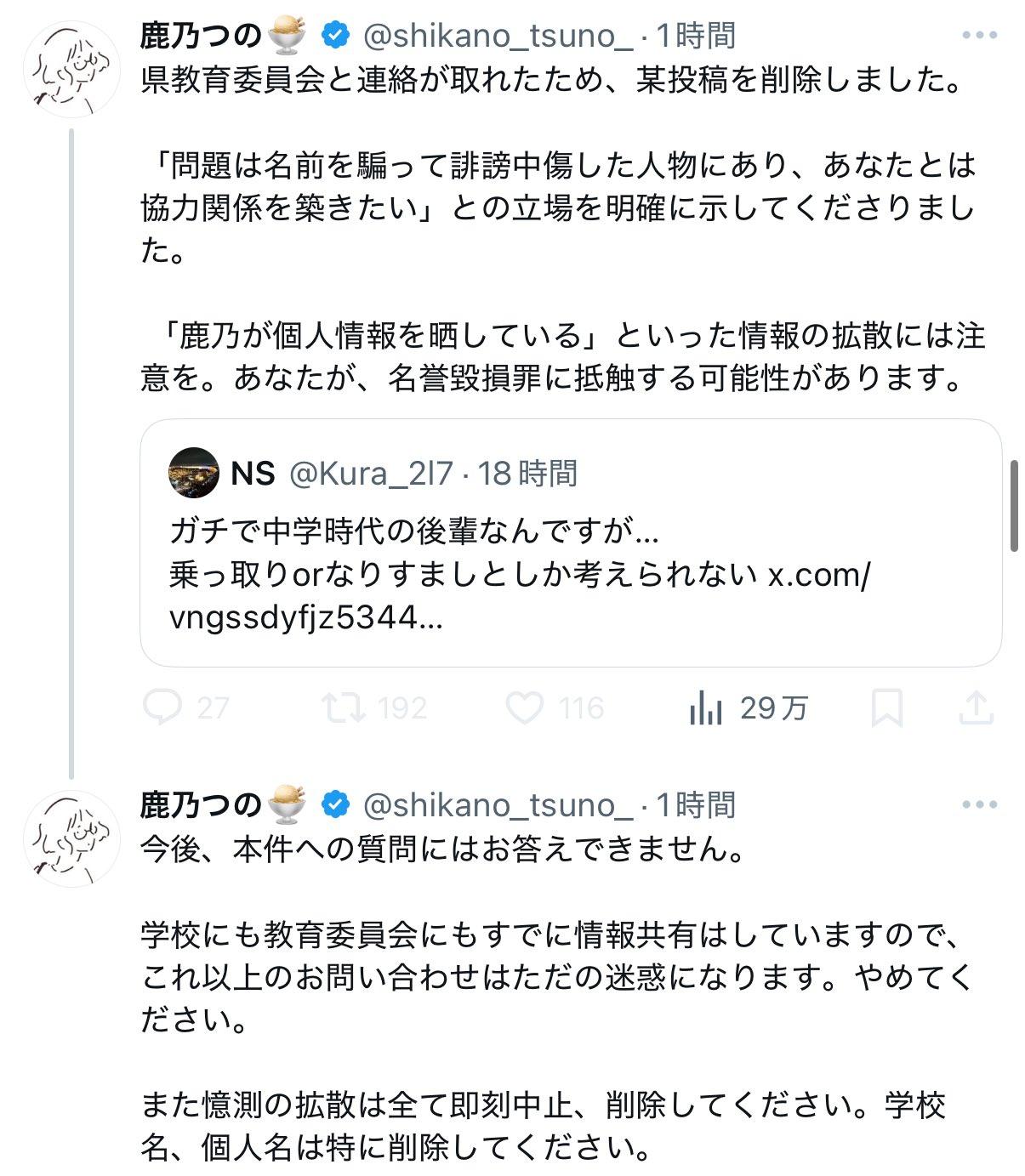Screen dimensions: 1025x1176
Task: Open the second post author's avatar
Action: click(71, 838)
